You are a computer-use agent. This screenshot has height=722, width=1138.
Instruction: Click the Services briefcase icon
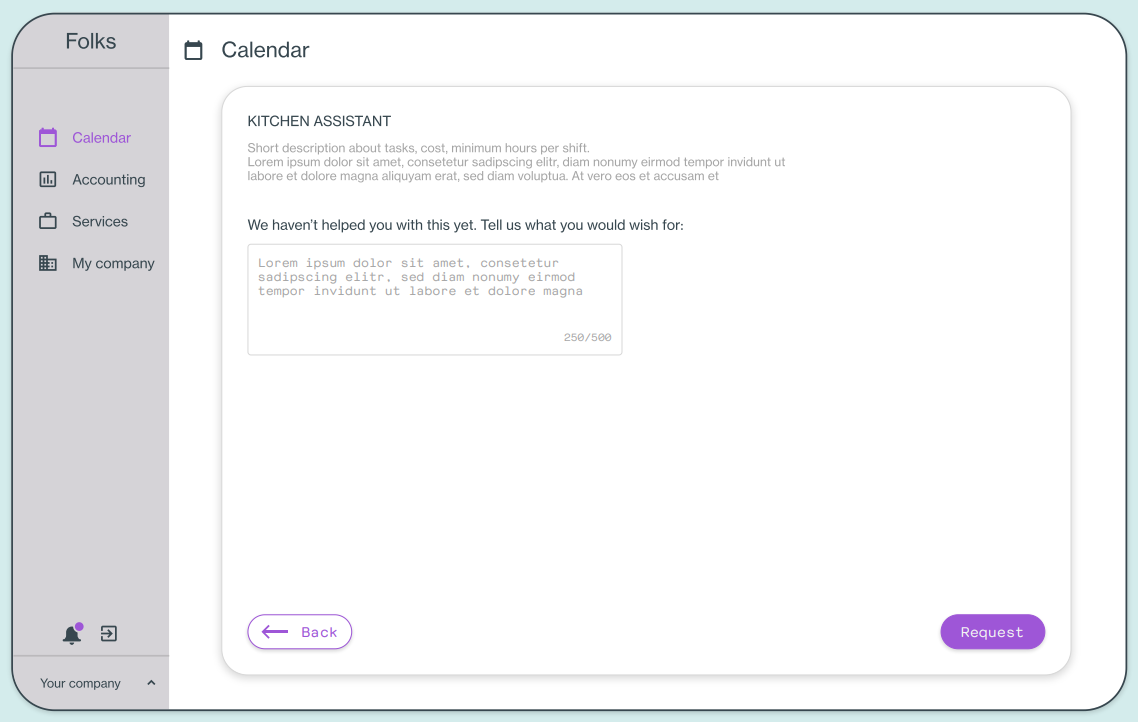tap(48, 221)
